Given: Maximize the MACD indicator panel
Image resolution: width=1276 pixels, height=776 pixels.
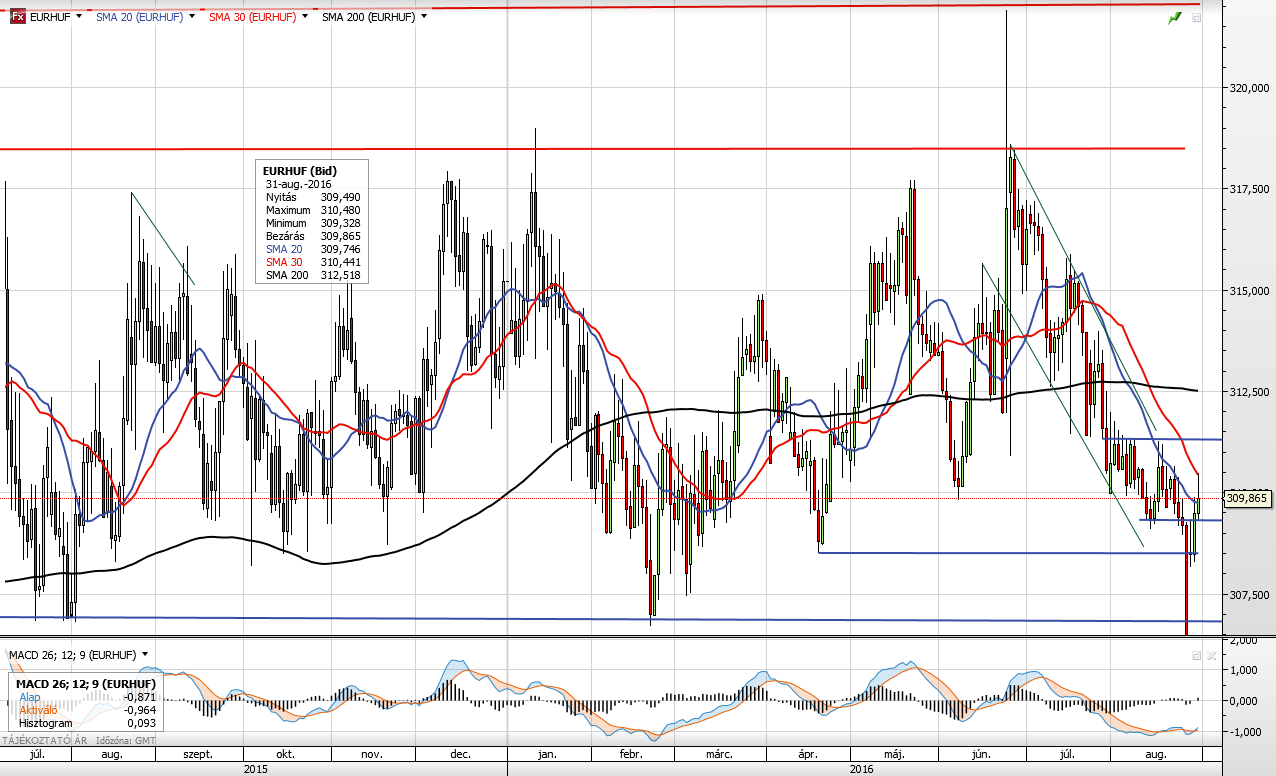Looking at the screenshot, I should tap(1196, 655).
